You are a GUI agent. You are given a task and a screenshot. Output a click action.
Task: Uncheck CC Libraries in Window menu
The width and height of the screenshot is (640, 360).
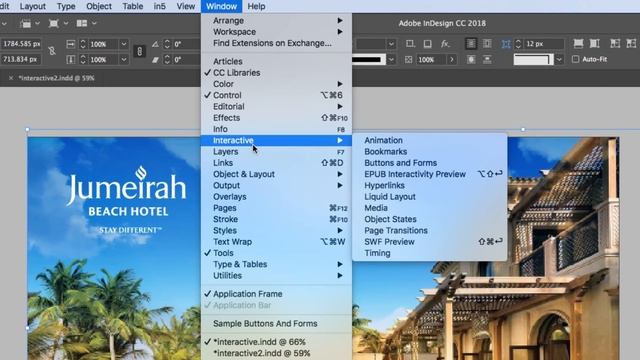pyautogui.click(x=276, y=73)
